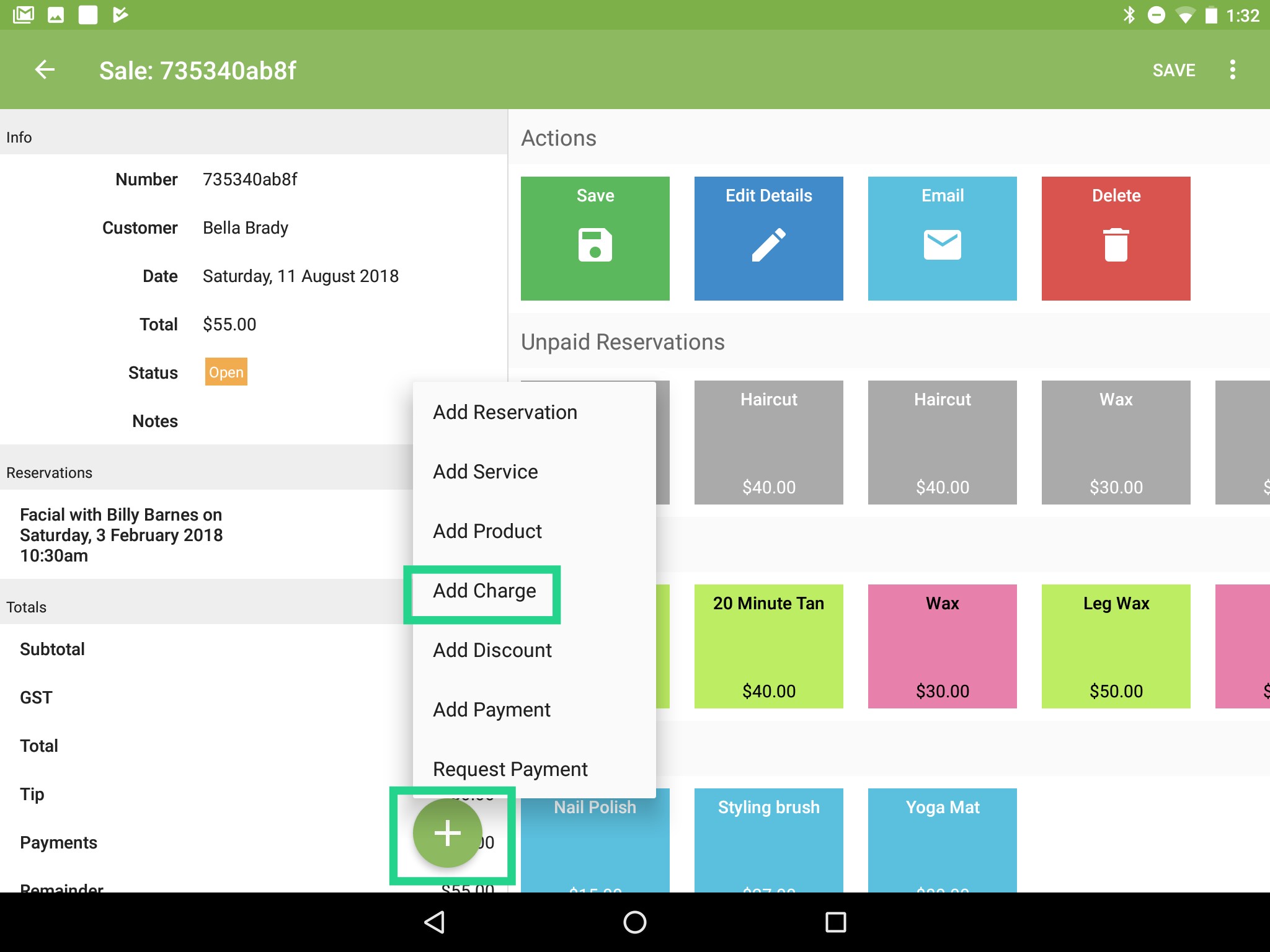Tap the Android recent apps square button
Viewport: 1270px width, 952px height.
tap(836, 922)
